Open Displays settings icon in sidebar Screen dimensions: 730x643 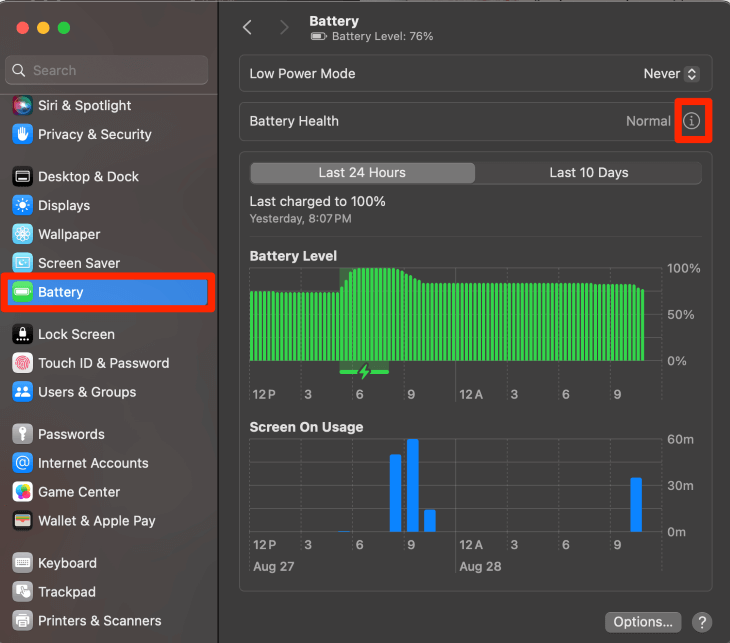pos(23,205)
